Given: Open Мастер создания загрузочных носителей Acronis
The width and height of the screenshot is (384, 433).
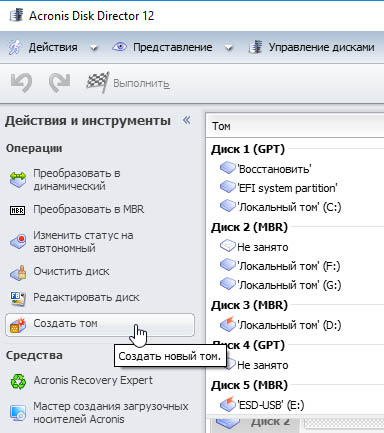Looking at the screenshot, I should click(111, 413).
